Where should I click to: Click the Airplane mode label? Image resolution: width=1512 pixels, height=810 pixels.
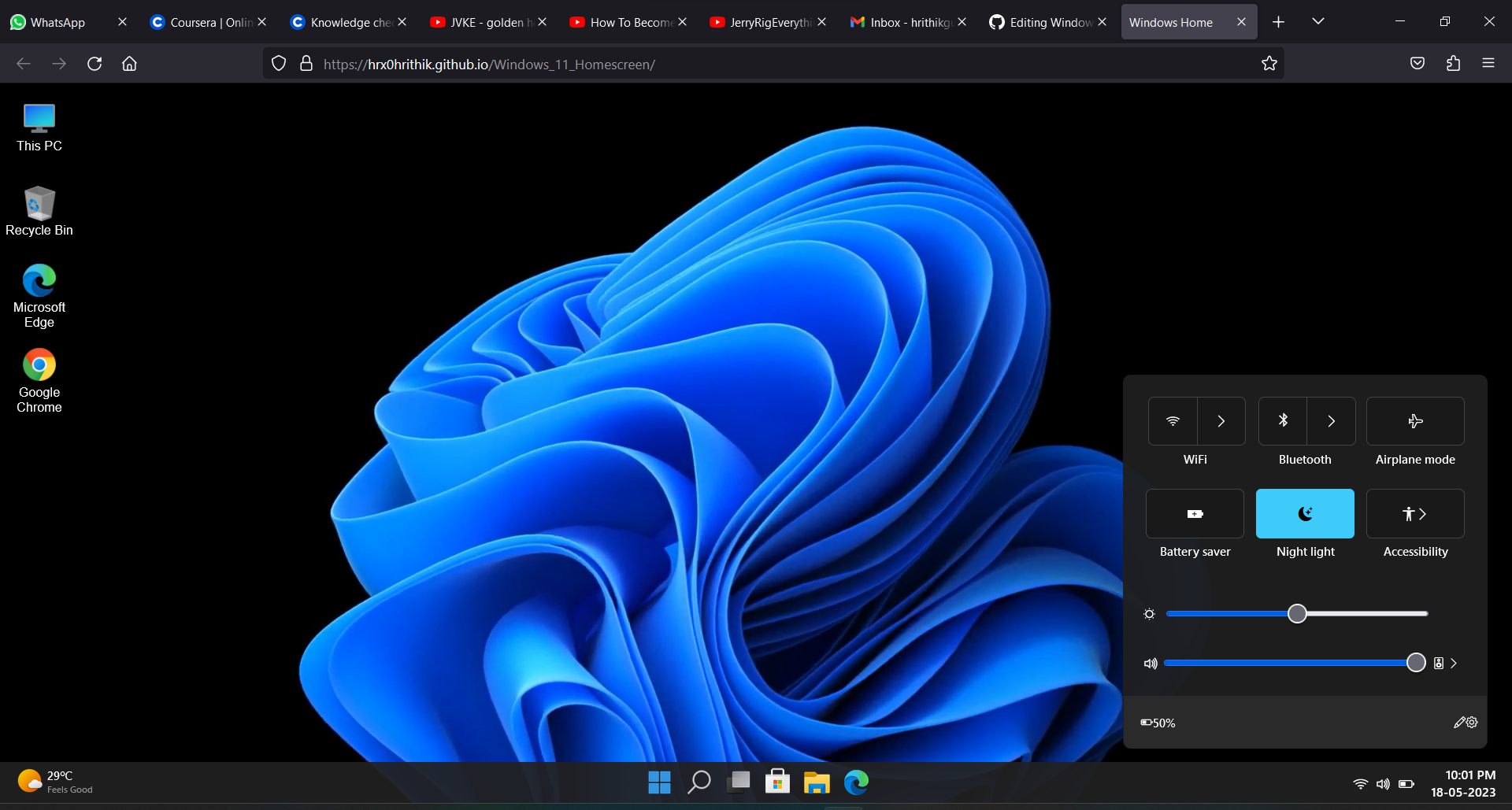point(1415,460)
